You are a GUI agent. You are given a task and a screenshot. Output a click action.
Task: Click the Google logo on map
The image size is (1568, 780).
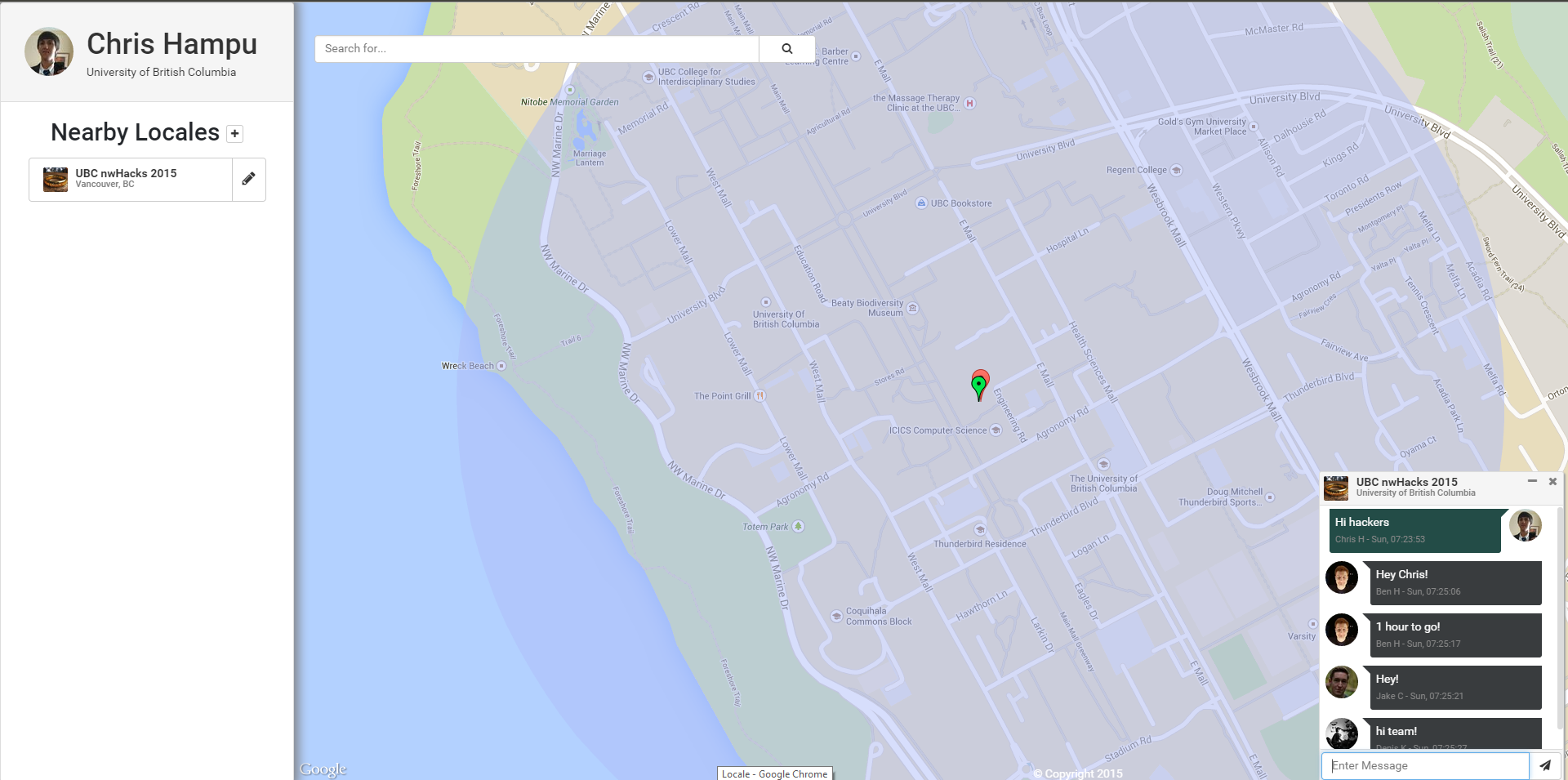[323, 769]
